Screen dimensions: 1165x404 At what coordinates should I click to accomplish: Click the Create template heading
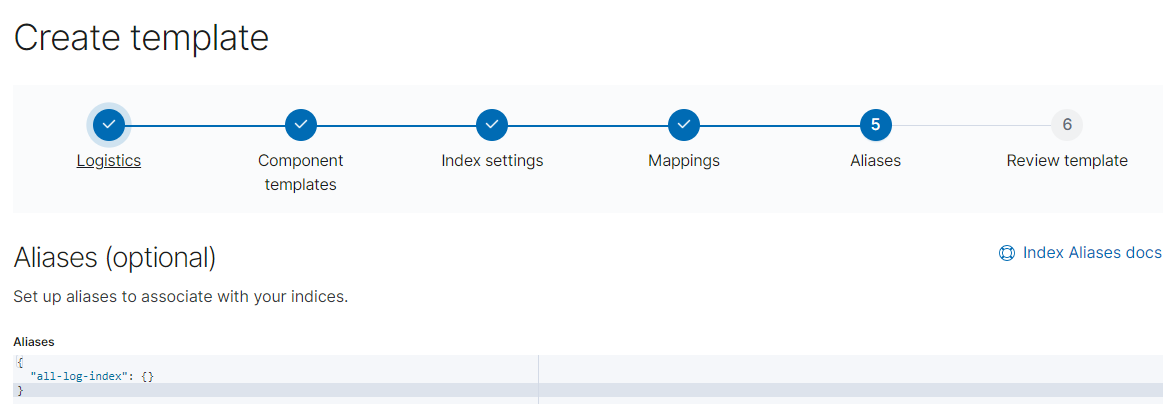141,38
